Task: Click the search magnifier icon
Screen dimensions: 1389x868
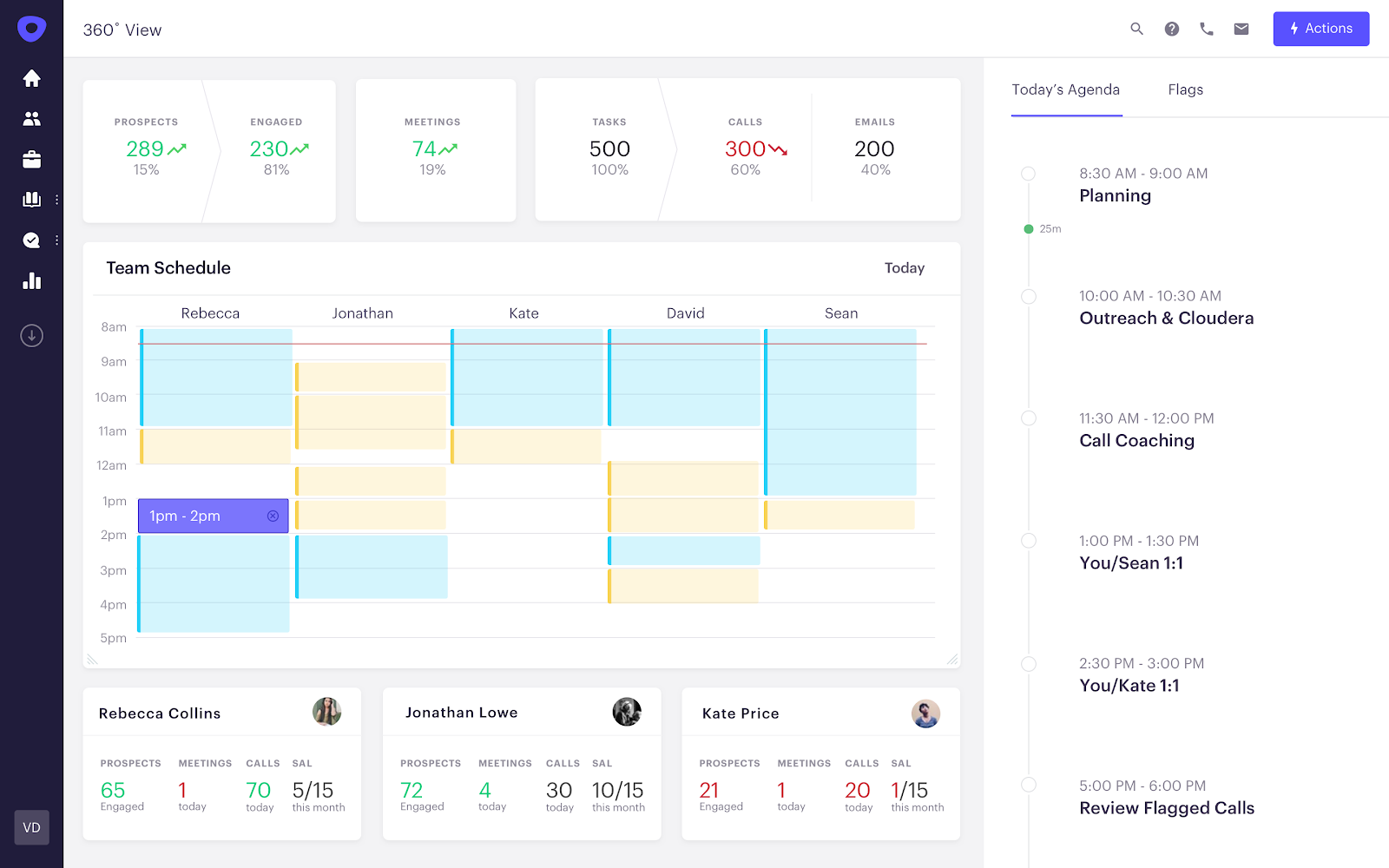Action: pos(1136,29)
